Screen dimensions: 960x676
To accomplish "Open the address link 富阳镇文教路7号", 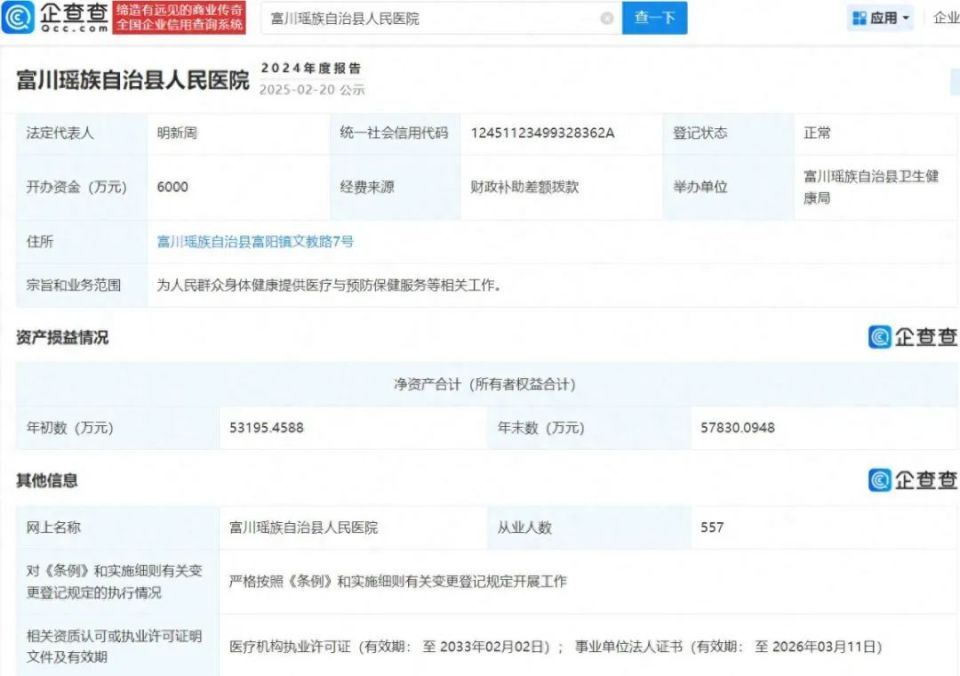I will tap(255, 241).
